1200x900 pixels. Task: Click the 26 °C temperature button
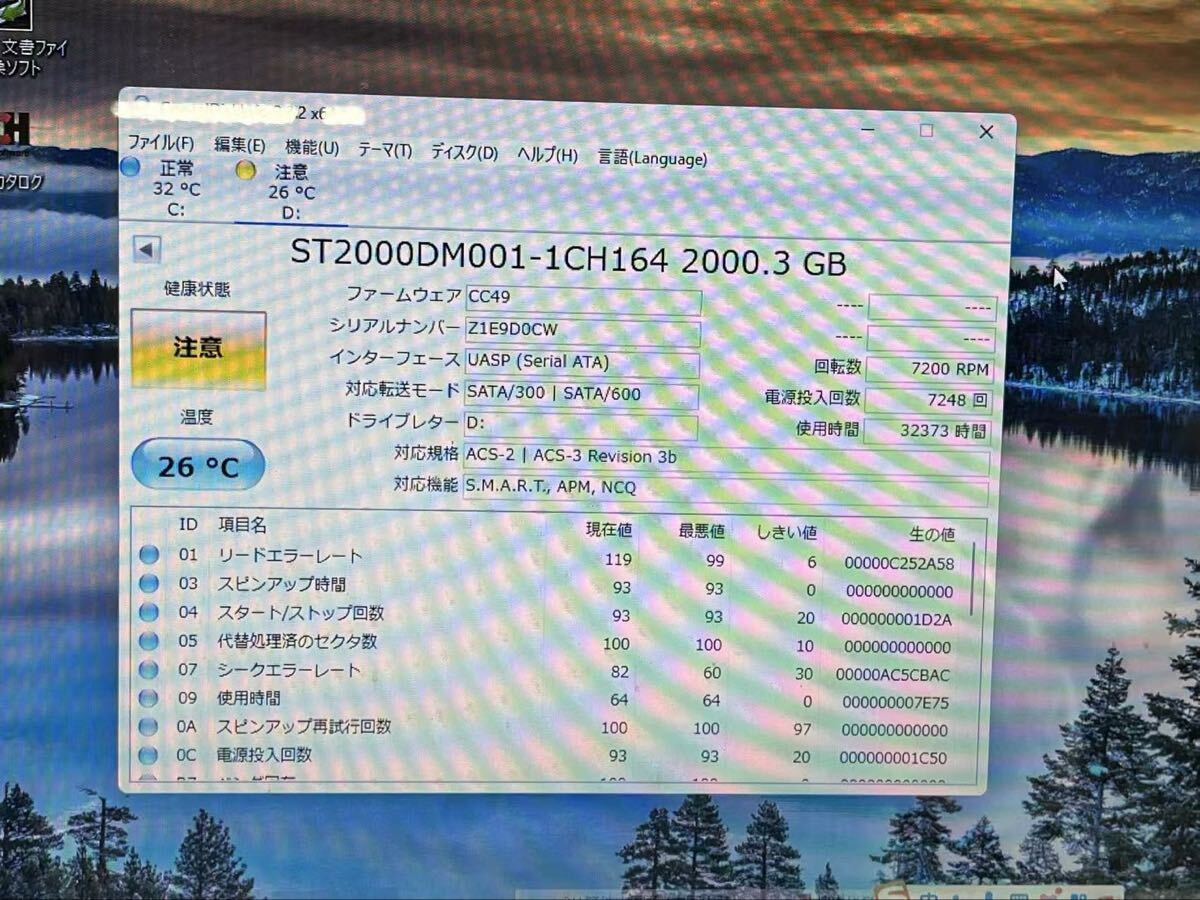click(196, 464)
